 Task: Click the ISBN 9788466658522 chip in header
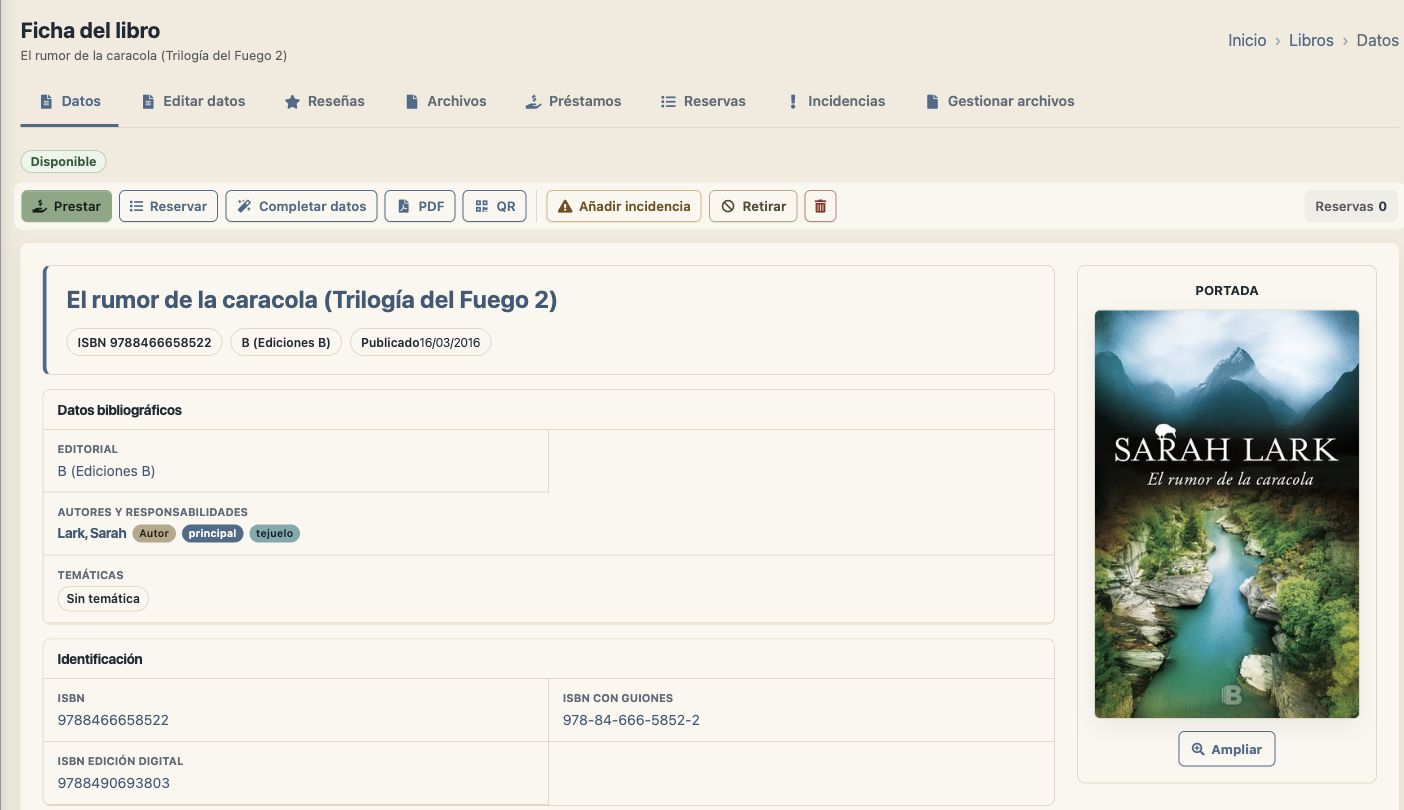click(x=145, y=342)
